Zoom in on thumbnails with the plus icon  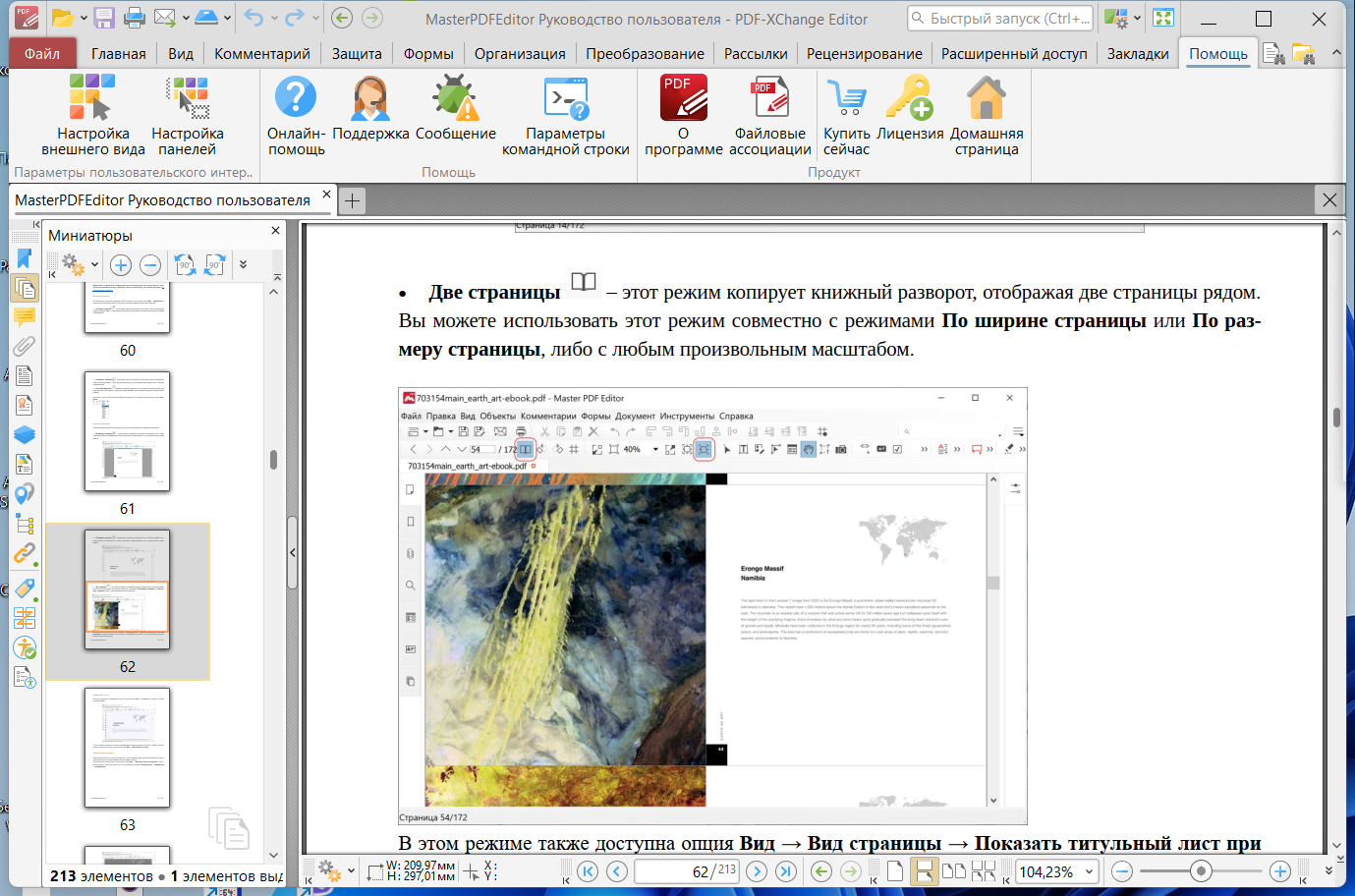pyautogui.click(x=121, y=264)
